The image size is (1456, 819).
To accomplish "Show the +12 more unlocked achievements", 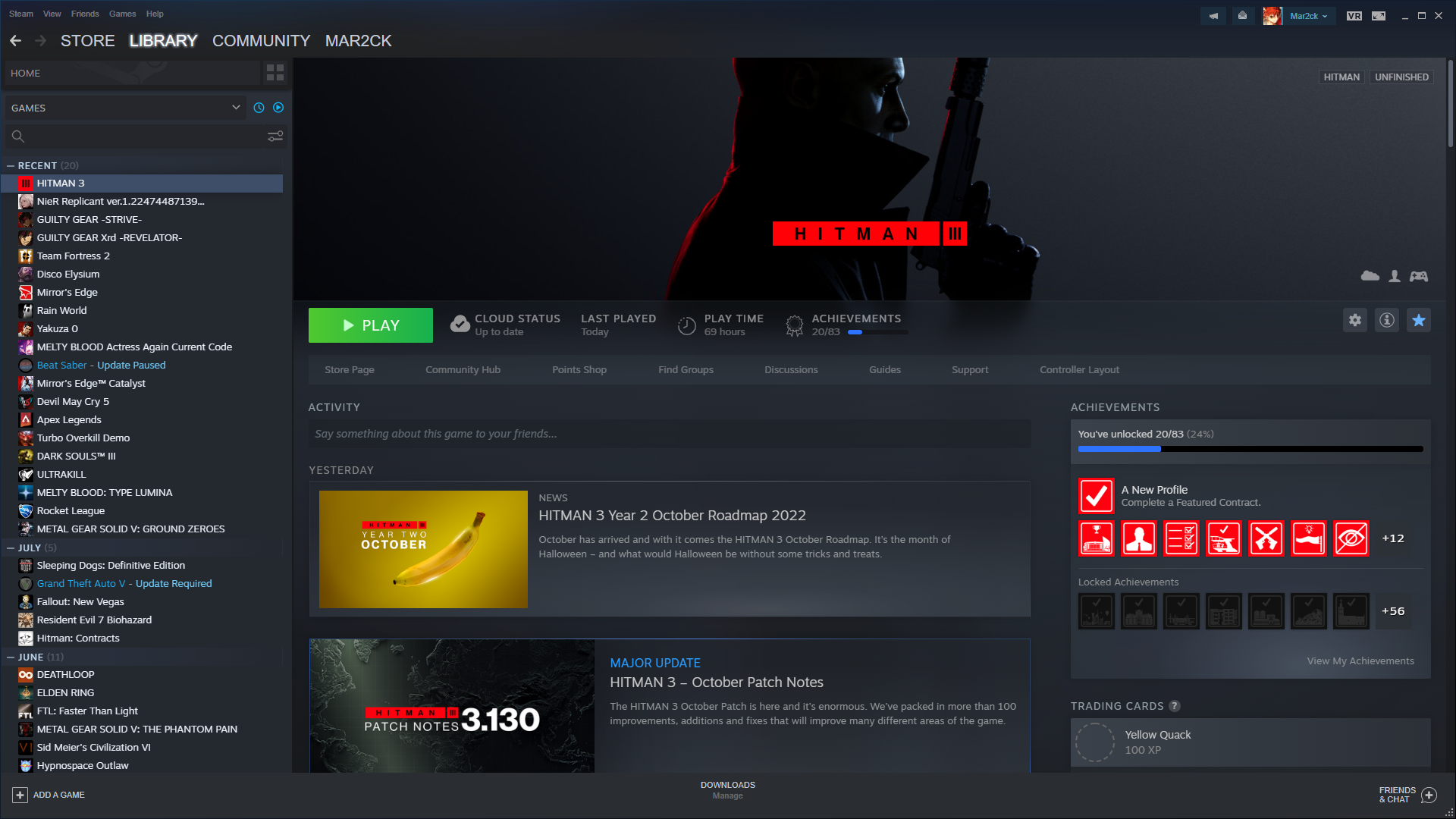I will pos(1393,538).
